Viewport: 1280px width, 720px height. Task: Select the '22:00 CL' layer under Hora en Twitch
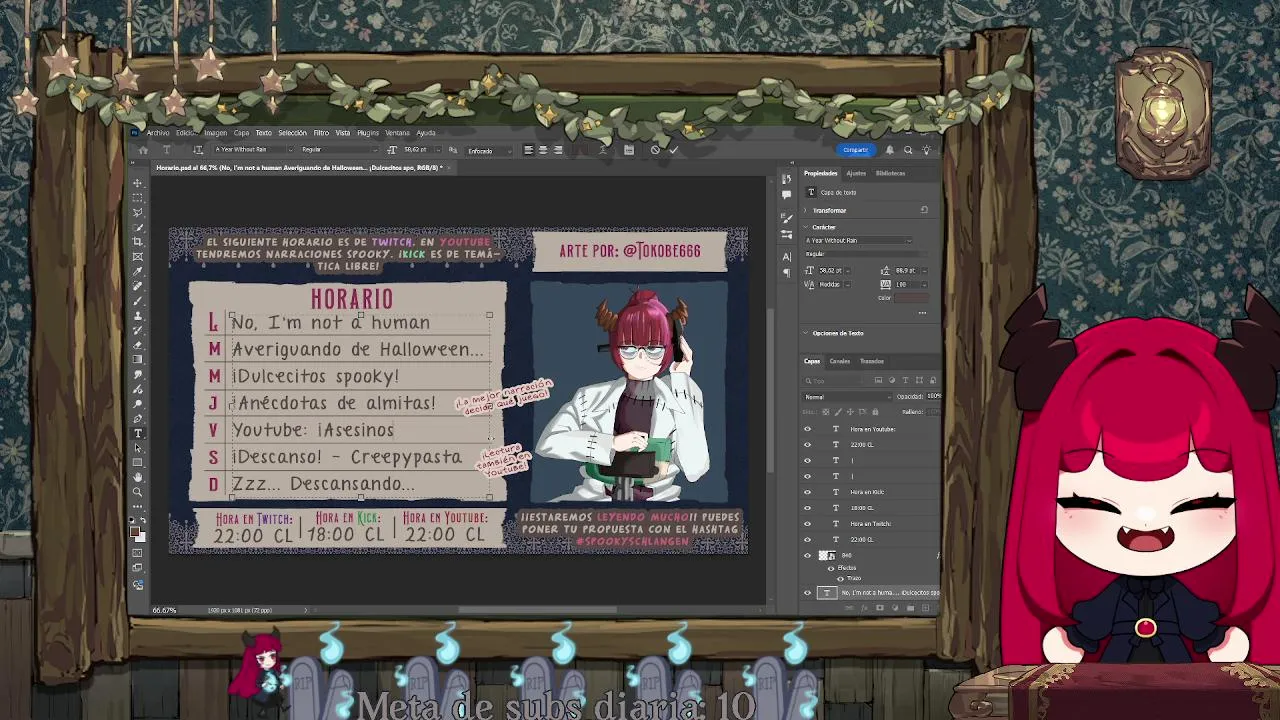click(x=862, y=539)
